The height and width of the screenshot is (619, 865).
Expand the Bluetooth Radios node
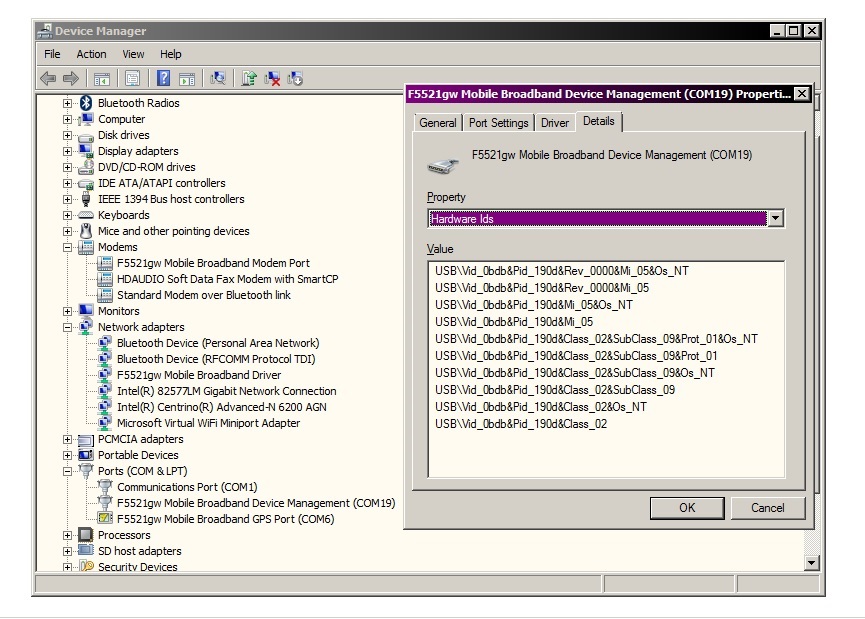pos(68,103)
